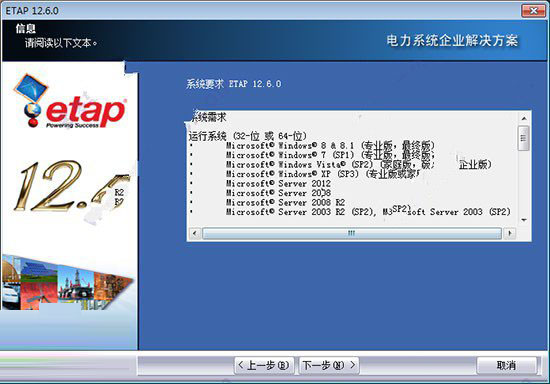
Task: Click the gold 12.6 version graphic
Action: (x=72, y=187)
